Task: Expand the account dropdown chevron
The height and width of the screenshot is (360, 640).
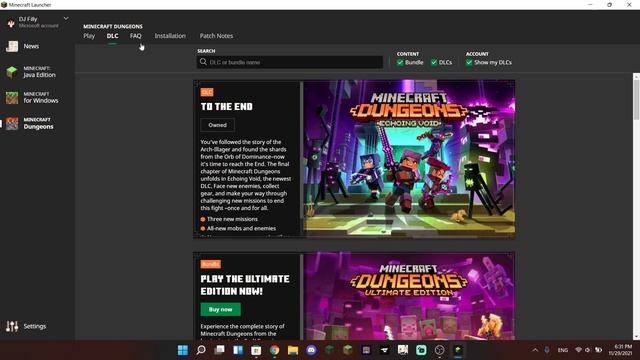Action: point(66,19)
